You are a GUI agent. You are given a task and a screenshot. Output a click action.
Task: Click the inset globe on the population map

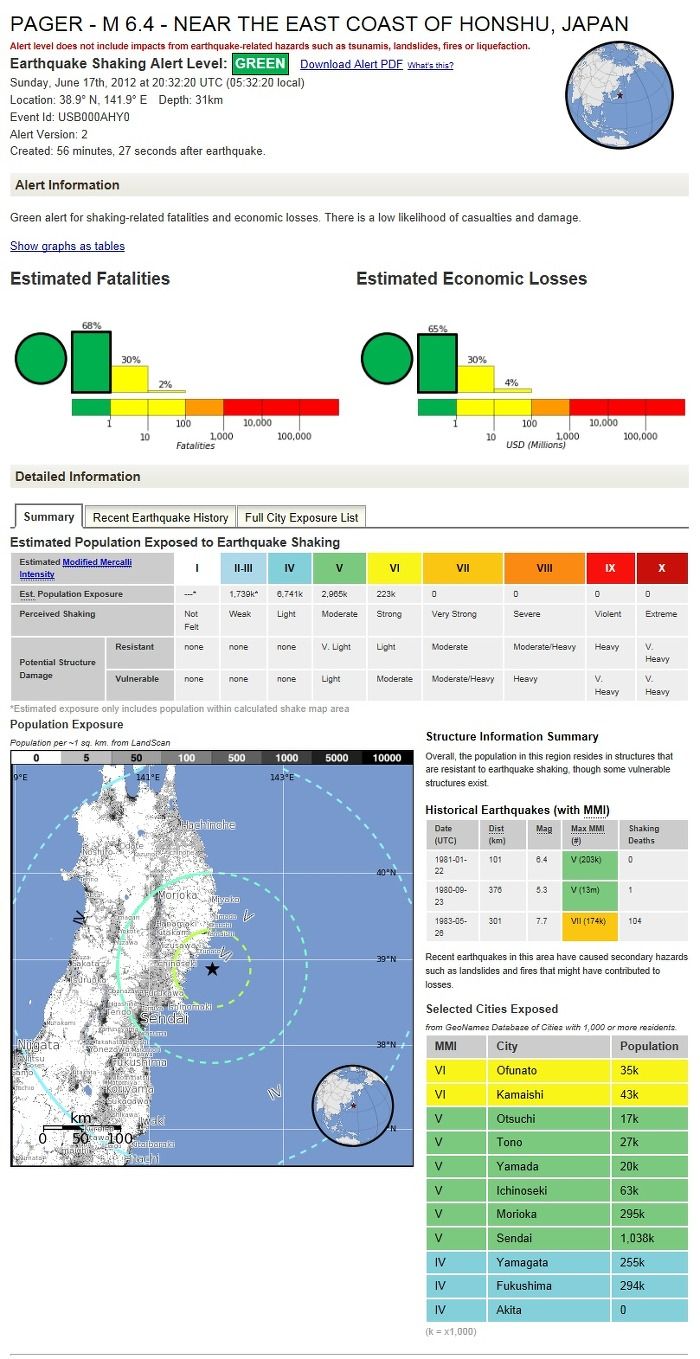[352, 1105]
